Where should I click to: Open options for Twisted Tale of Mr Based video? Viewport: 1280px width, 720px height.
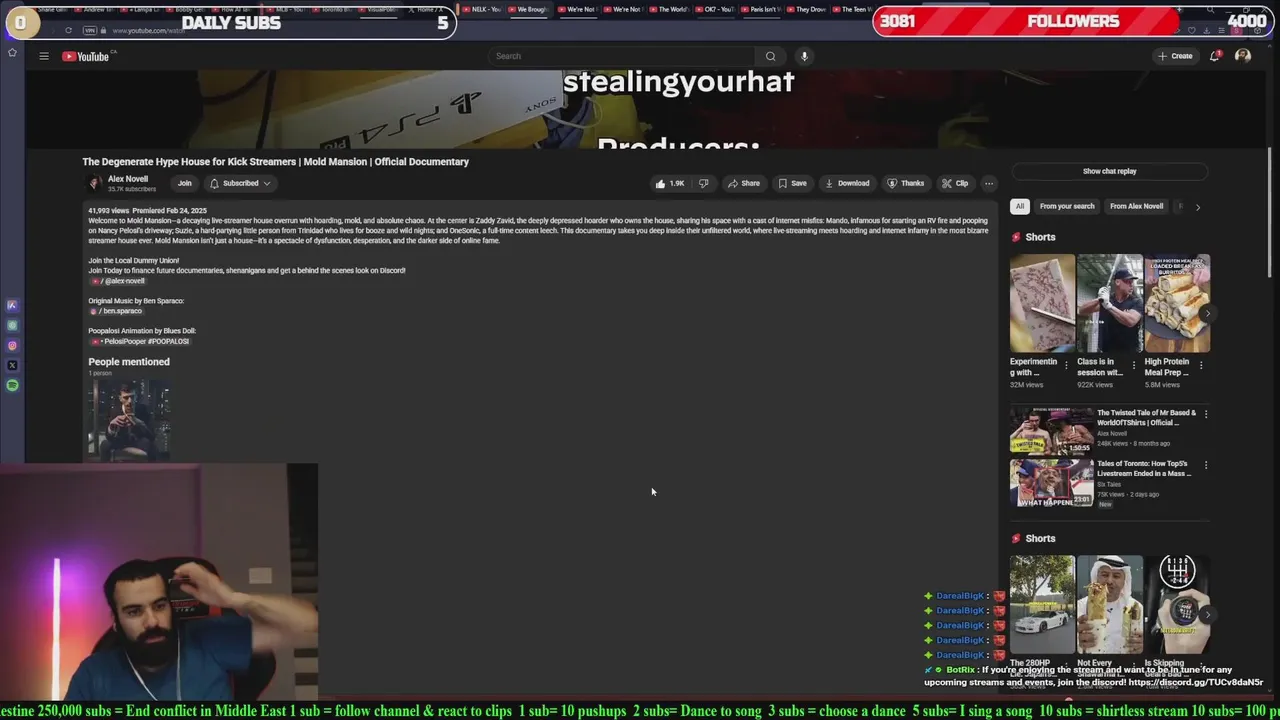click(x=1206, y=414)
